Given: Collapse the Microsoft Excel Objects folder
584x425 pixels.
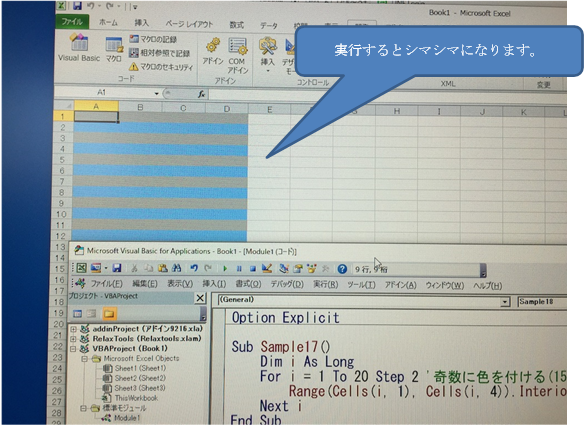Looking at the screenshot, I should tap(85, 359).
